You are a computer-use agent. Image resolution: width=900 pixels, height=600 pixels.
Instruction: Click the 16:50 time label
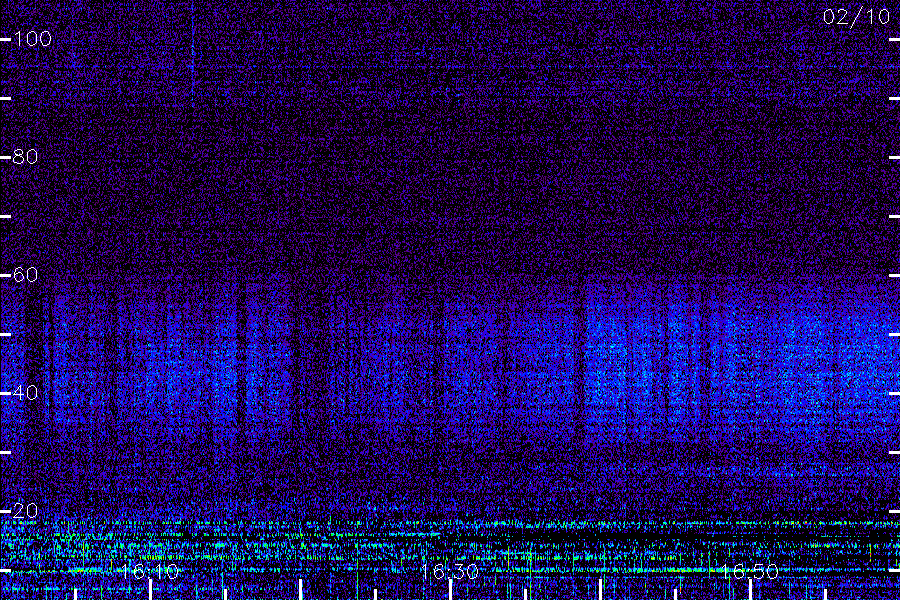[750, 571]
